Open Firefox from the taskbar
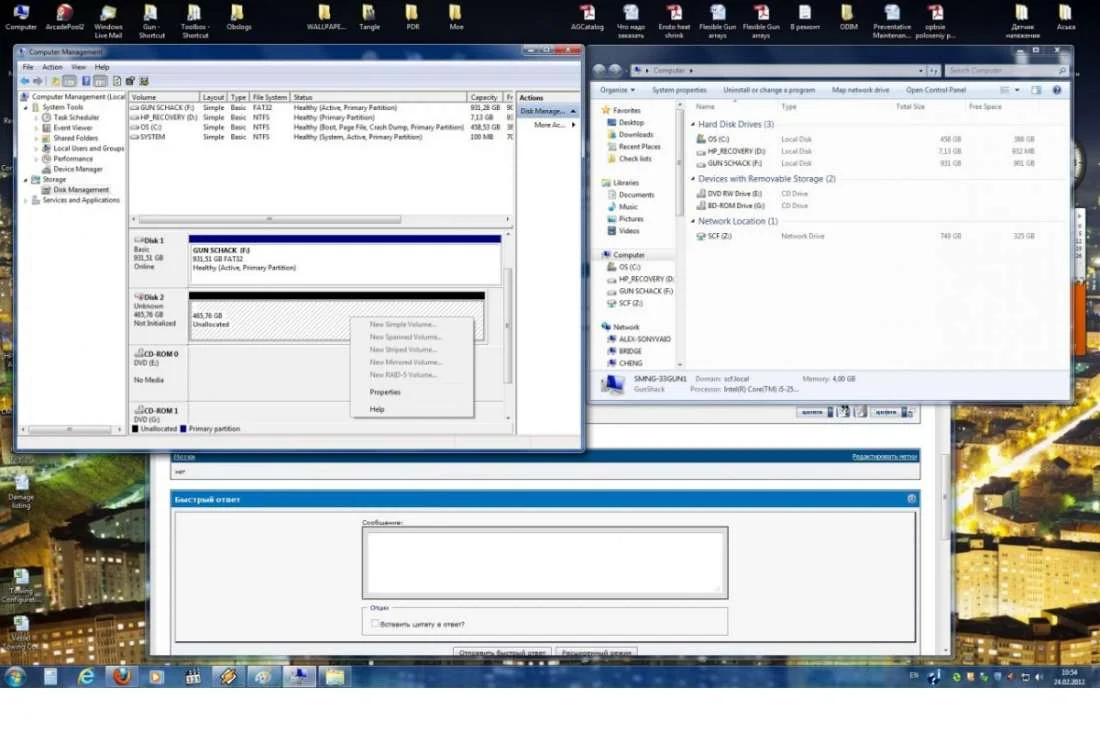This screenshot has width=1100, height=743. [x=121, y=677]
